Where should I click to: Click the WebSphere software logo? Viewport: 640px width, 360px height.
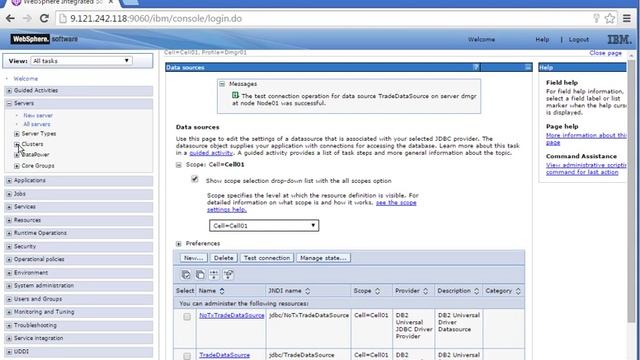tap(44, 39)
